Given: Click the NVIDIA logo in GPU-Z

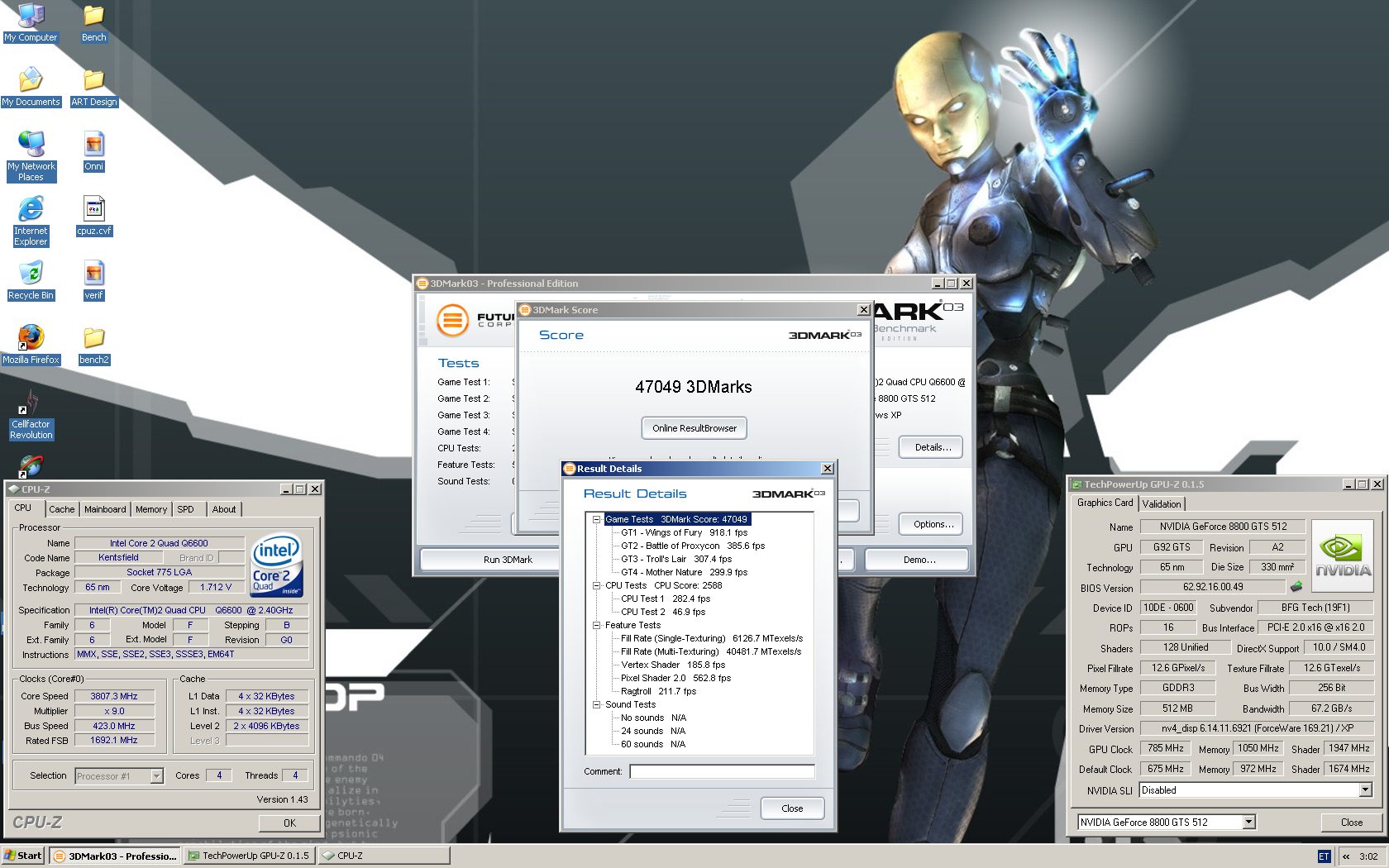Looking at the screenshot, I should 1343,556.
